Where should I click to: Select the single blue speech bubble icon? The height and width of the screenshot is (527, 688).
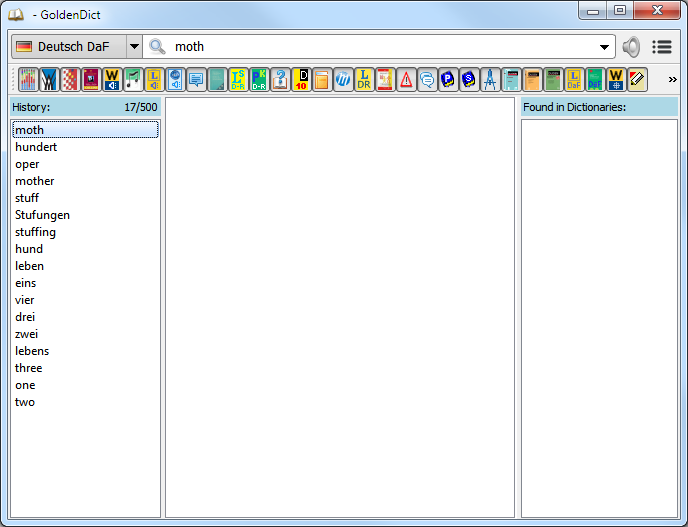coord(196,79)
